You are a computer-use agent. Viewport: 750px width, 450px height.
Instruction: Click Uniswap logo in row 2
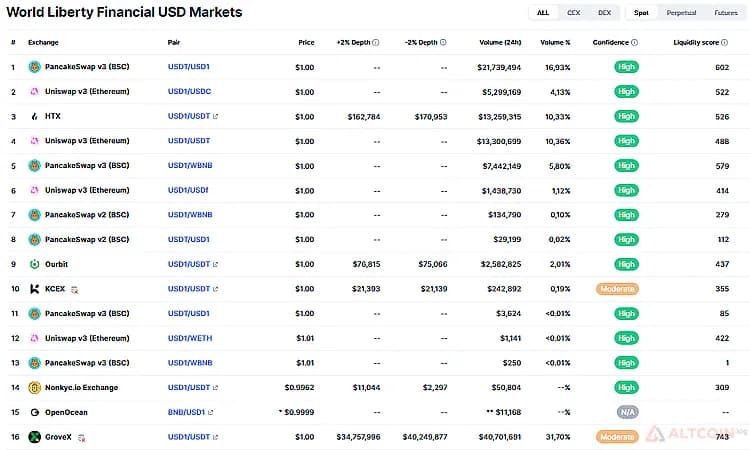click(34, 91)
